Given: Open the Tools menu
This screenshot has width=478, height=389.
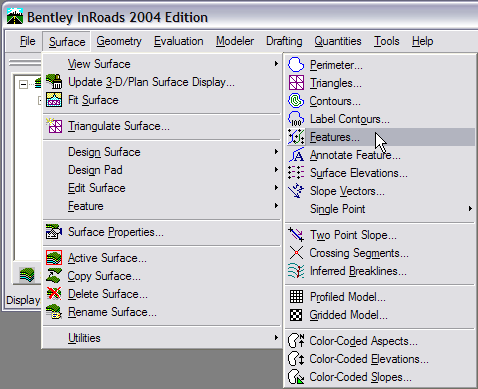Looking at the screenshot, I should point(387,41).
